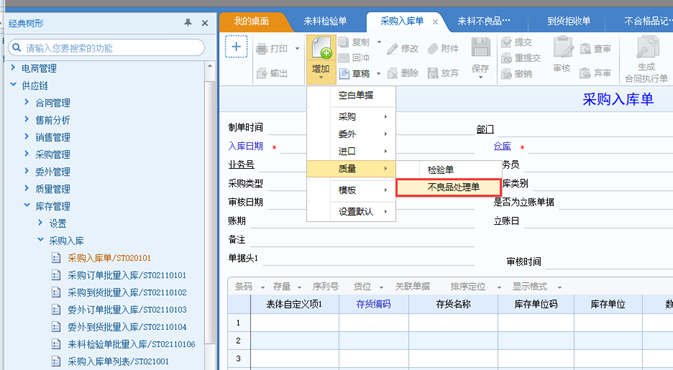Open the 设置默认 submenu
673x370 pixels.
pyautogui.click(x=351, y=211)
